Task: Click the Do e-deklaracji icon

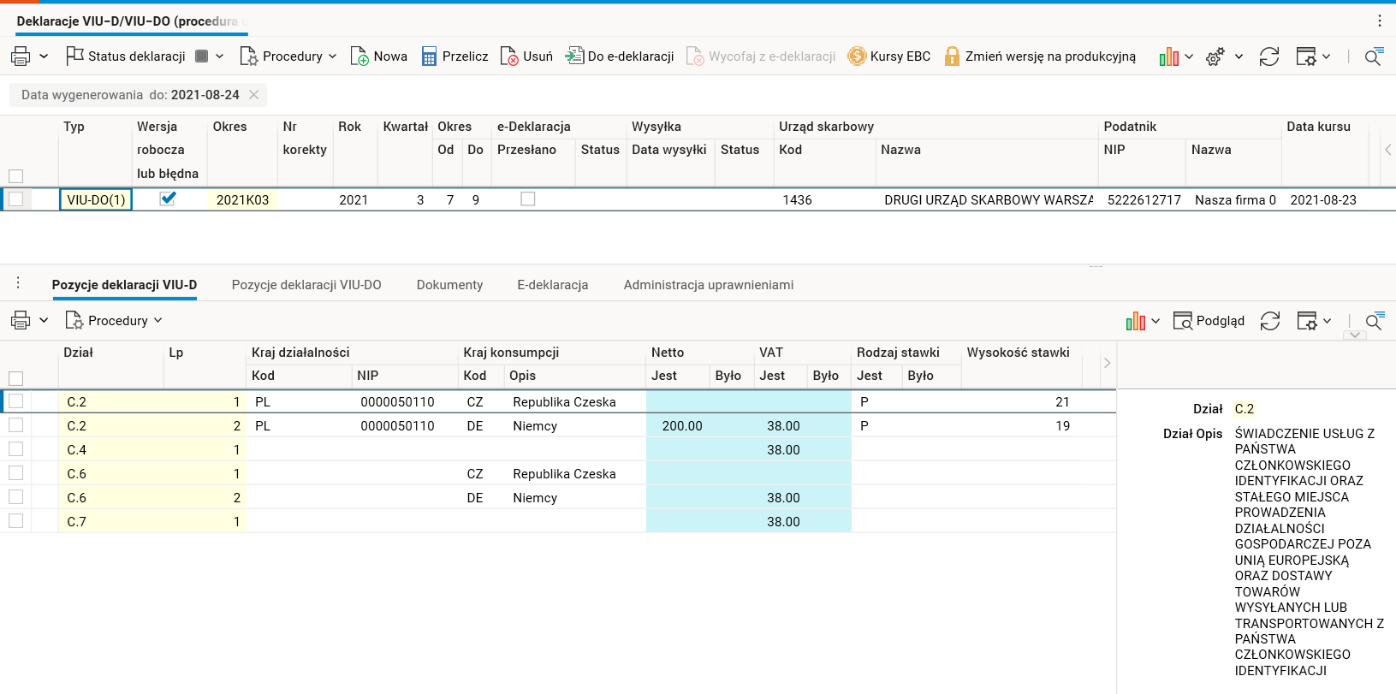Action: pos(574,56)
